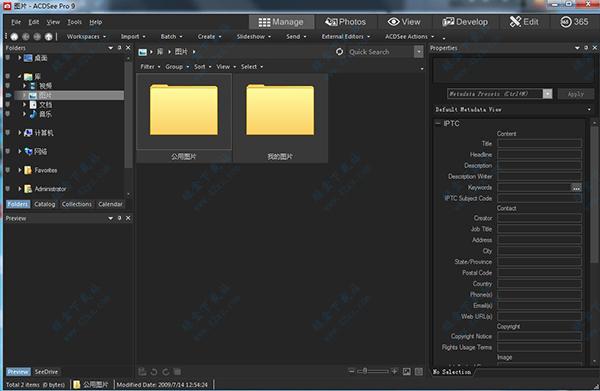The width and height of the screenshot is (600, 391).
Task: Click the 桌面 desktop icon in folder tree
Action: (28, 58)
